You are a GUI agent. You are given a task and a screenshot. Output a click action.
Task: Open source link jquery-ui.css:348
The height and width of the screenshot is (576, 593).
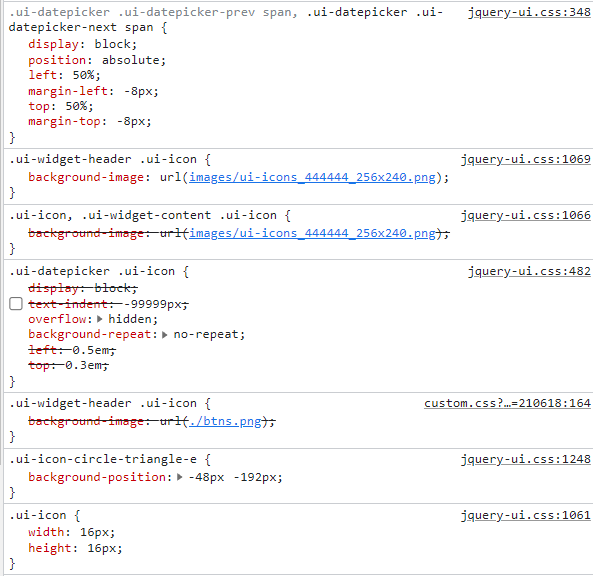coord(529,12)
